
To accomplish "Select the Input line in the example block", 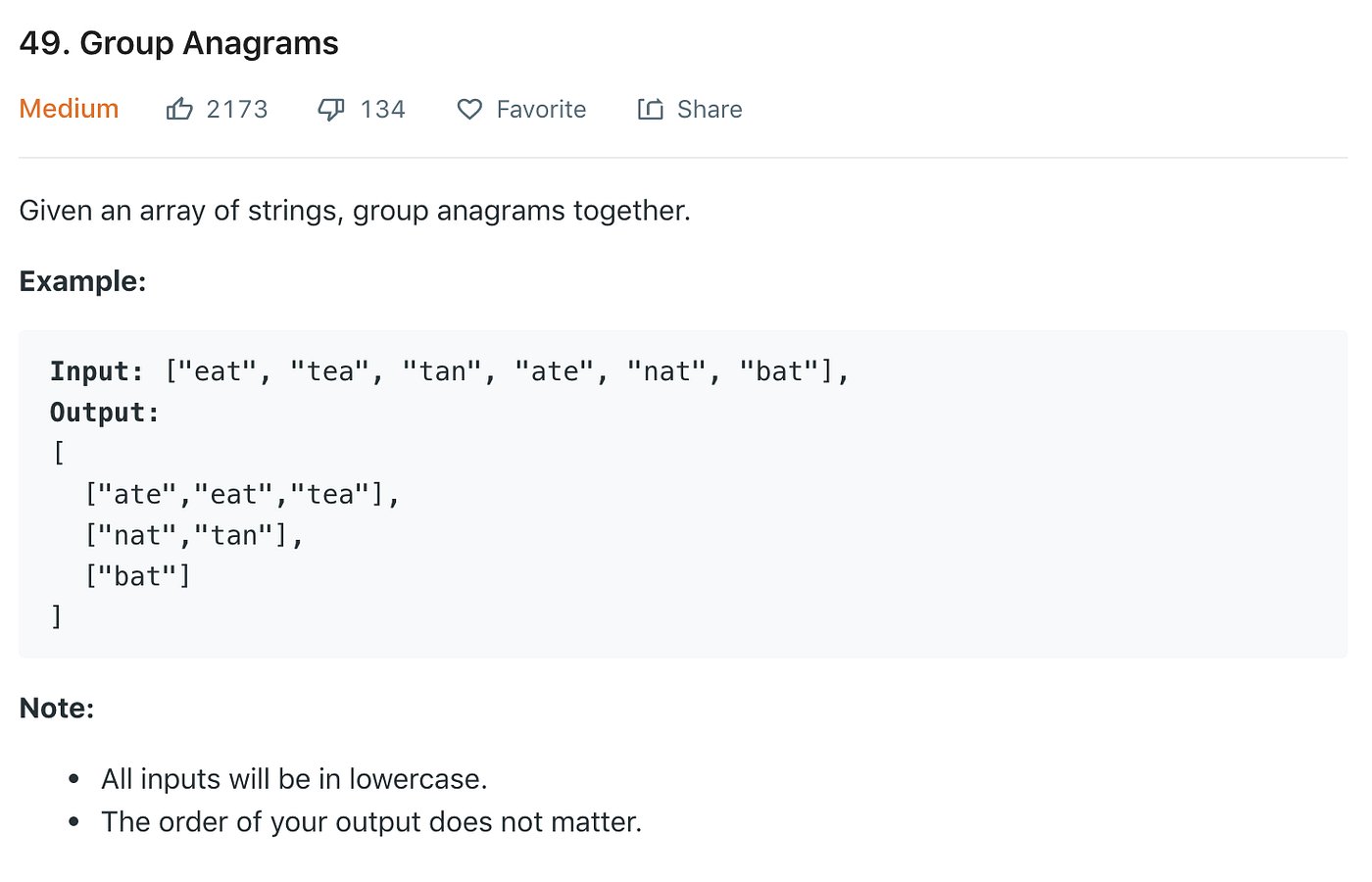I will coord(449,370).
